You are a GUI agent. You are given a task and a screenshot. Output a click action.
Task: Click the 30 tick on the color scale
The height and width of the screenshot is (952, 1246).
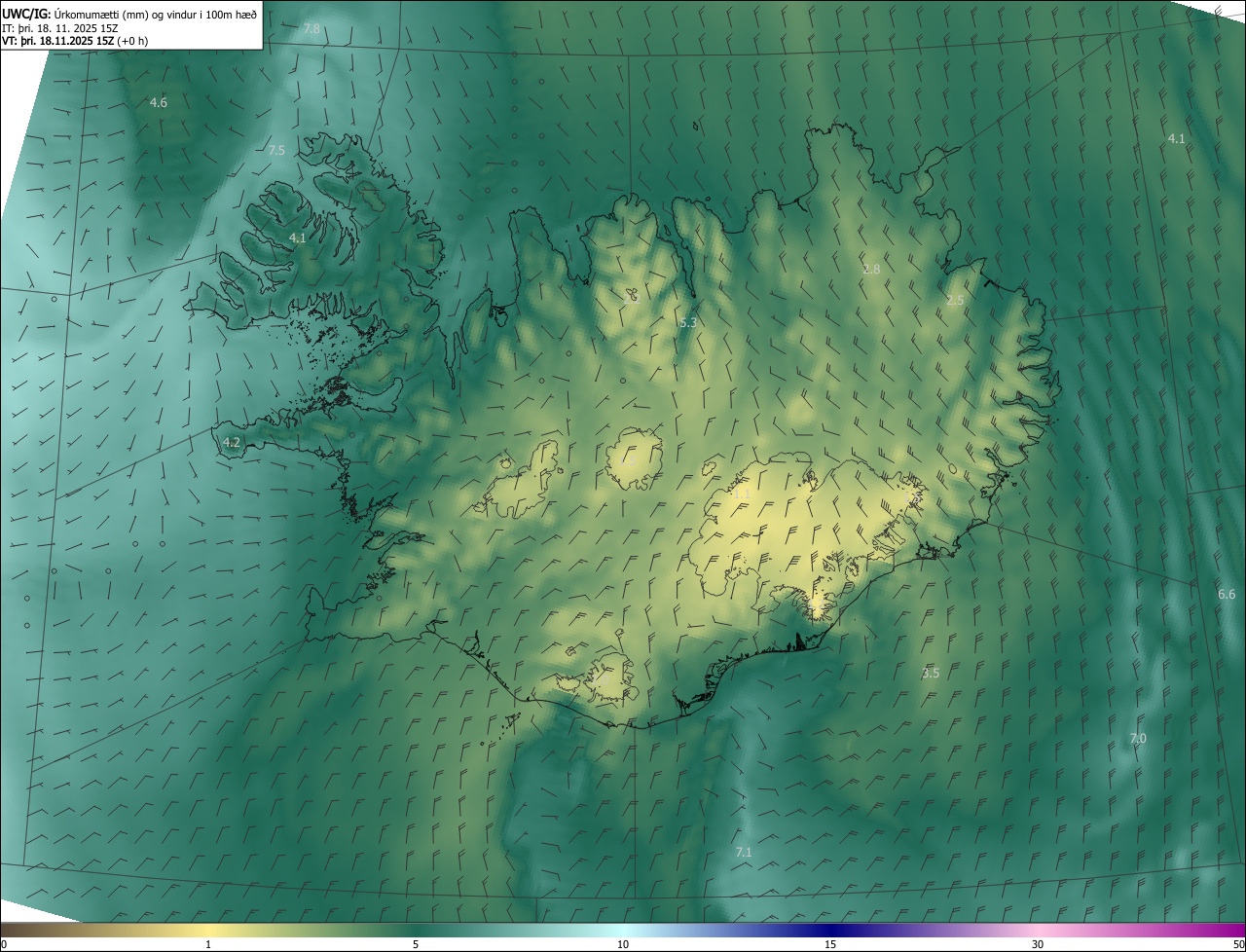tap(1038, 944)
